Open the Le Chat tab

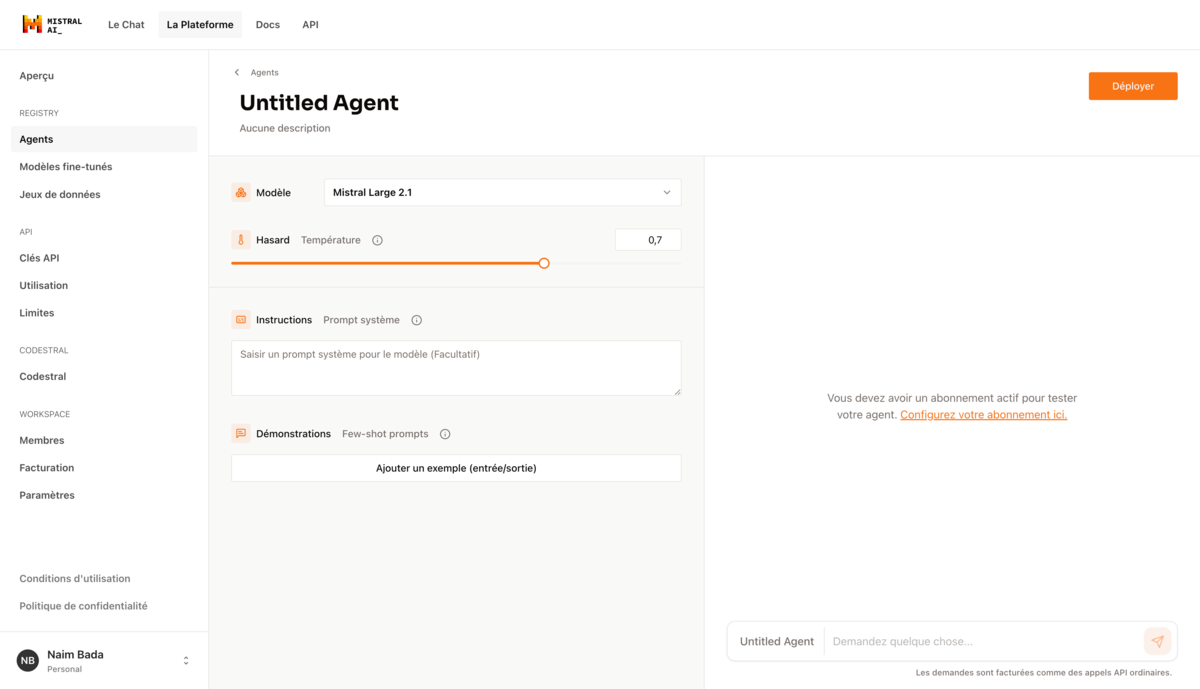tap(126, 25)
